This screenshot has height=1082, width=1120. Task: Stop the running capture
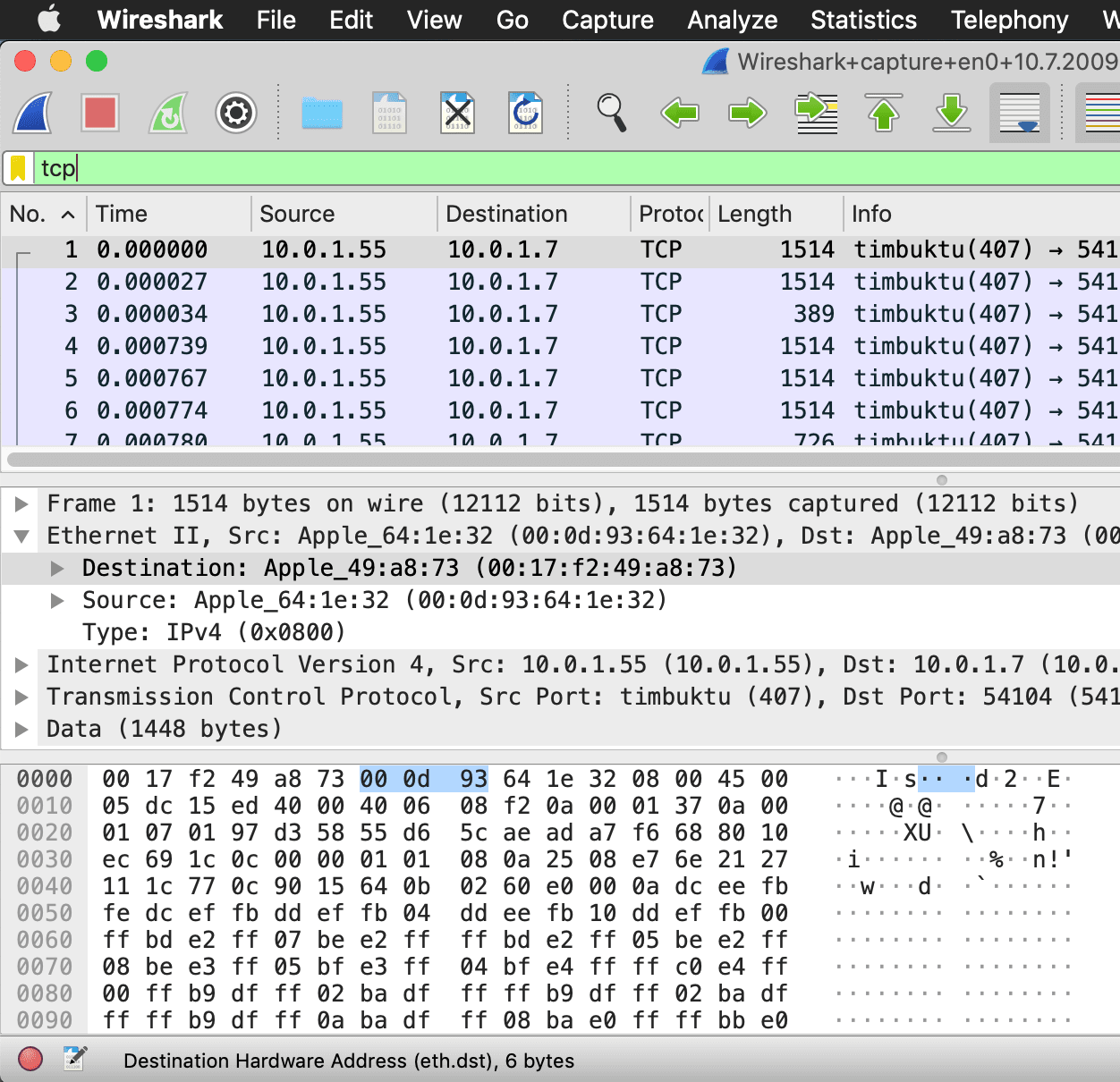(99, 113)
